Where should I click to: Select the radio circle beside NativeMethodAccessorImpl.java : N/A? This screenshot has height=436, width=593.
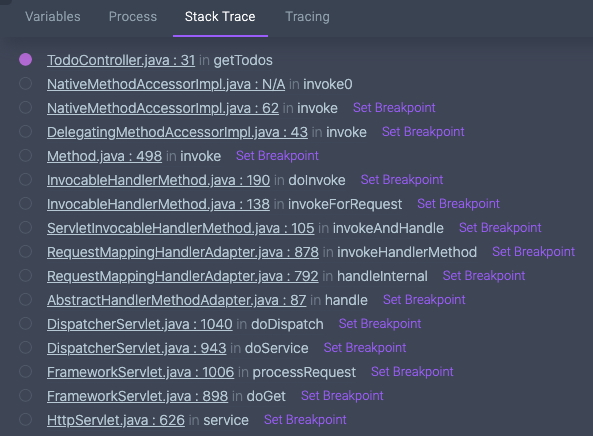tap(25, 84)
